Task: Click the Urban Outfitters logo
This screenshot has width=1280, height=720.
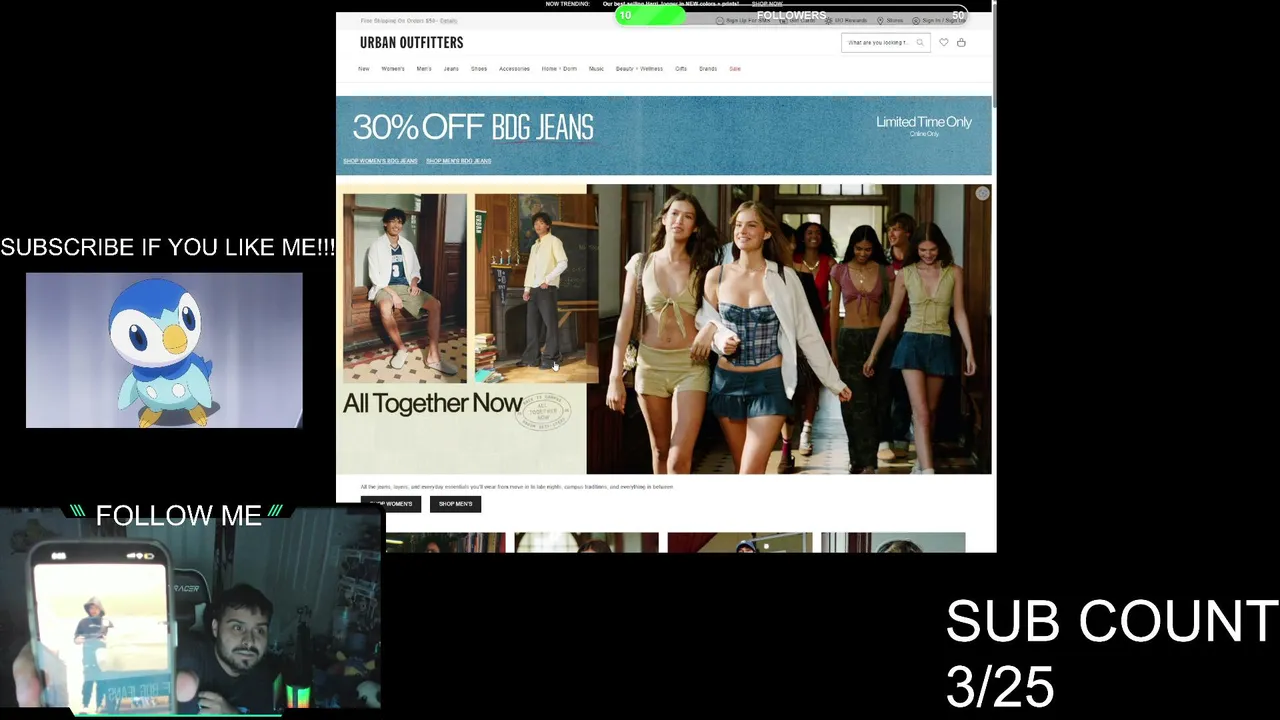Action: 411,43
